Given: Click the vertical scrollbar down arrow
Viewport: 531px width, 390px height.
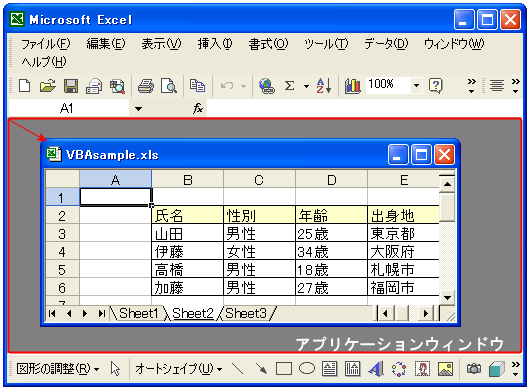Looking at the screenshot, I should 447,297.
